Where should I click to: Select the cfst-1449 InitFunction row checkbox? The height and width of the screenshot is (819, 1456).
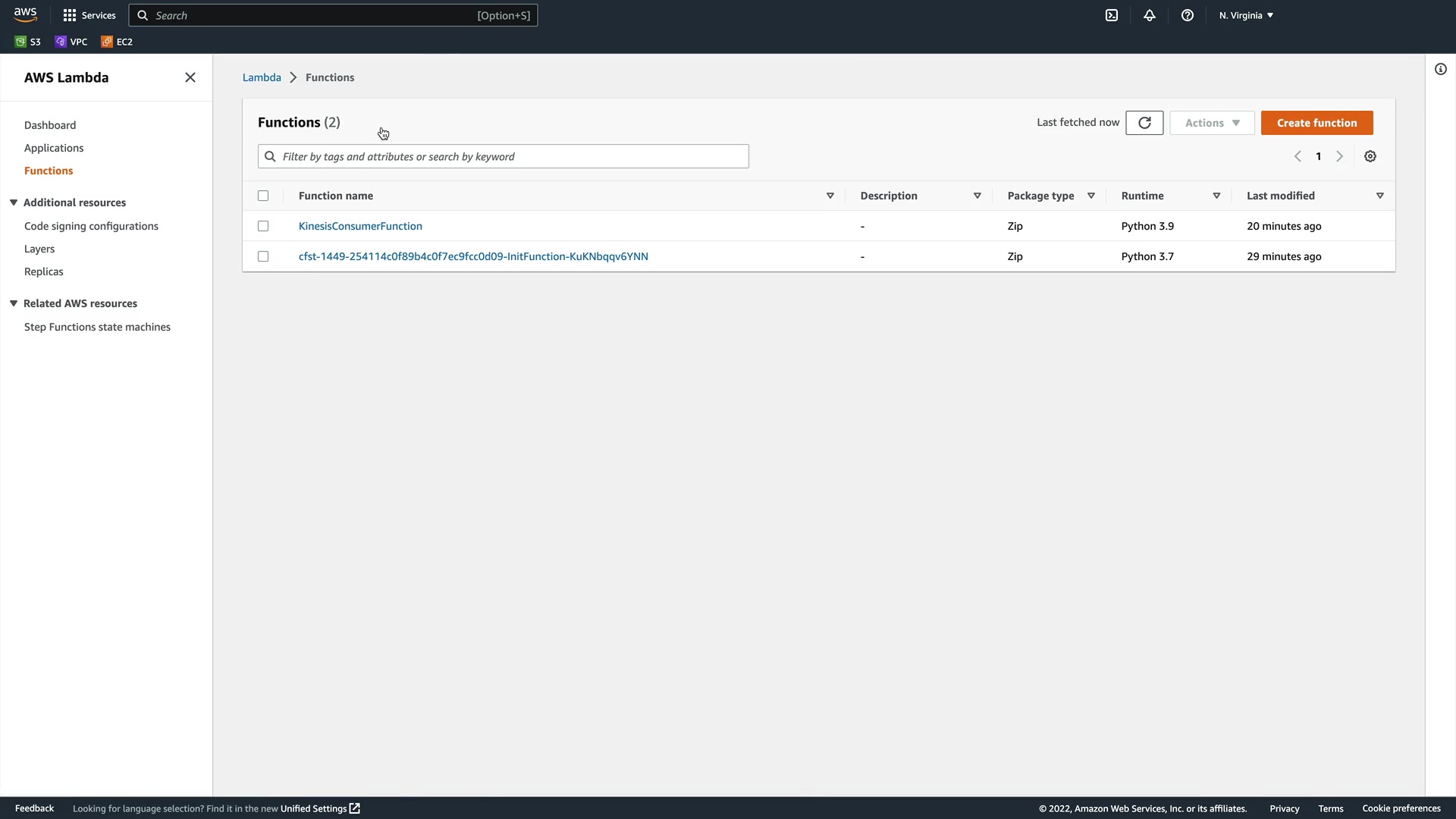click(x=263, y=256)
